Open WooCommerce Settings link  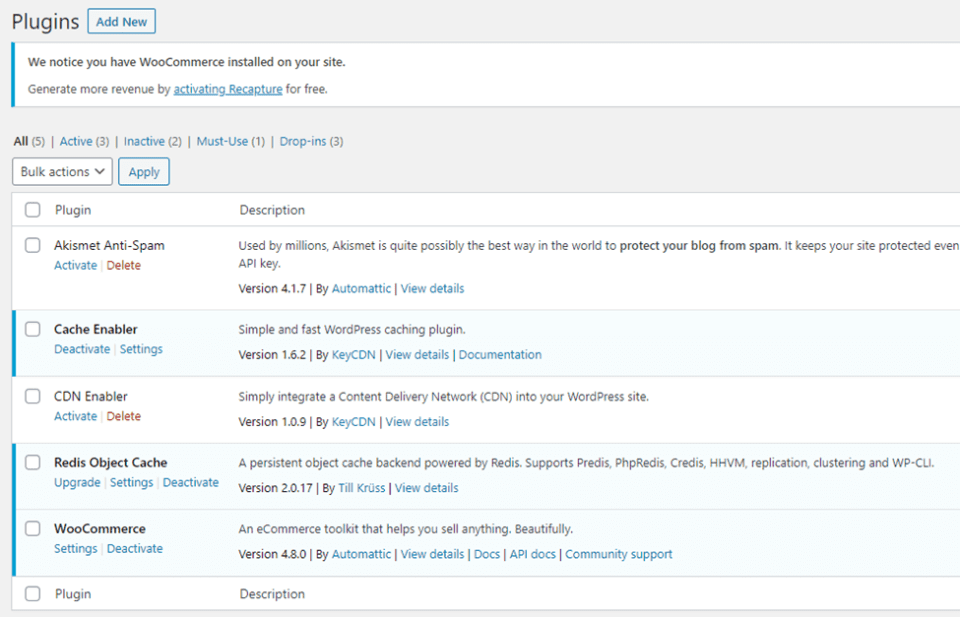tap(75, 549)
